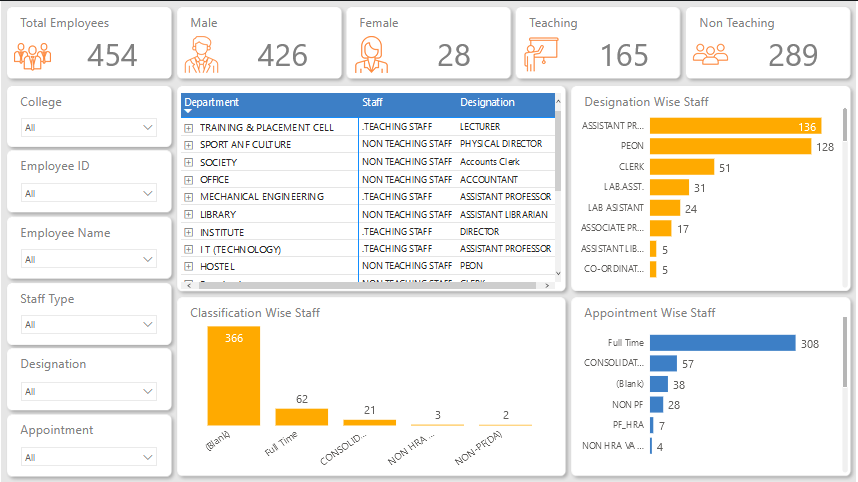Expand the LIBRARY department row
This screenshot has width=858, height=482.
click(189, 214)
